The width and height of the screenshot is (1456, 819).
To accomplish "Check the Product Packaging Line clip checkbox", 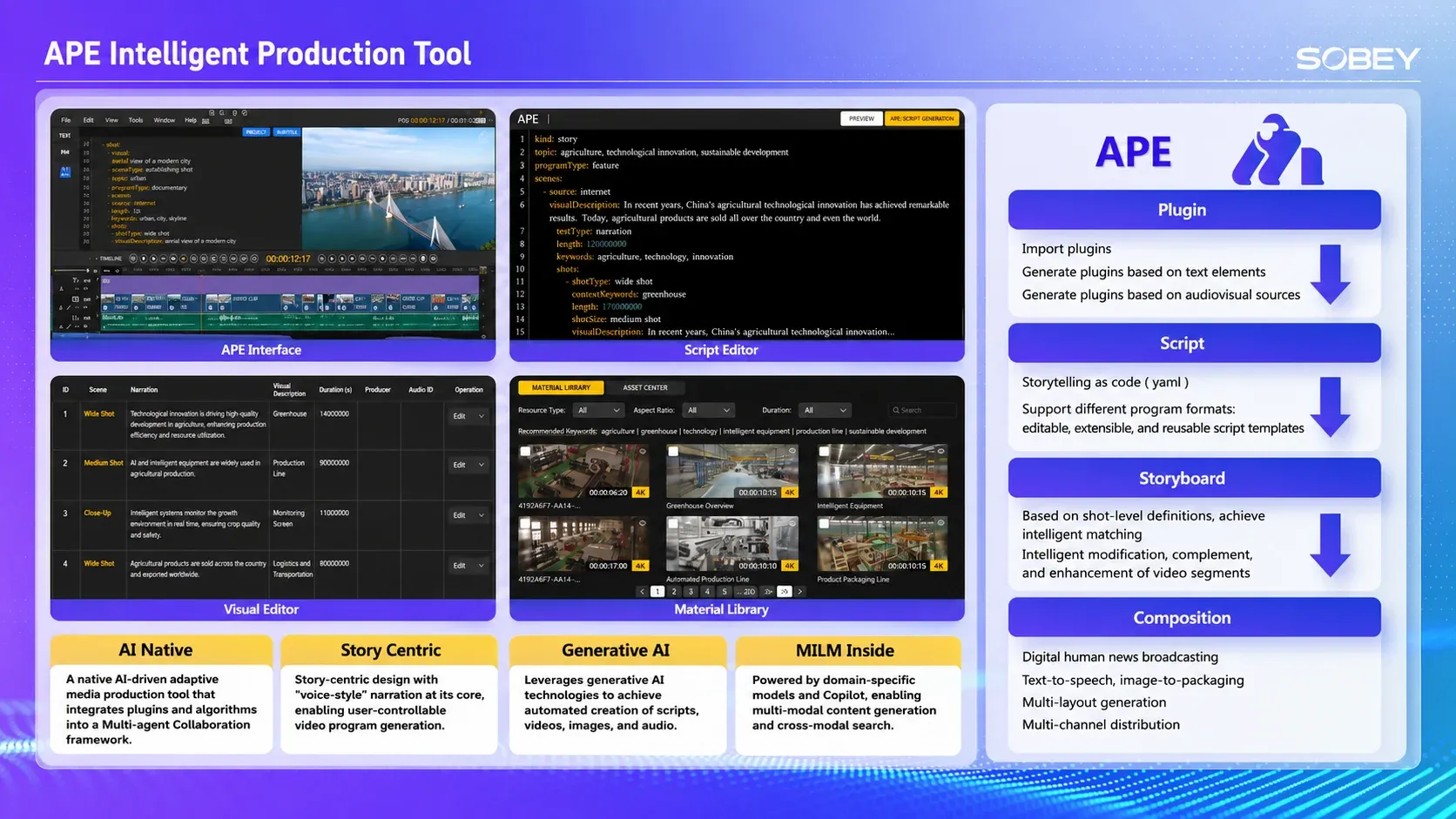I will [824, 524].
